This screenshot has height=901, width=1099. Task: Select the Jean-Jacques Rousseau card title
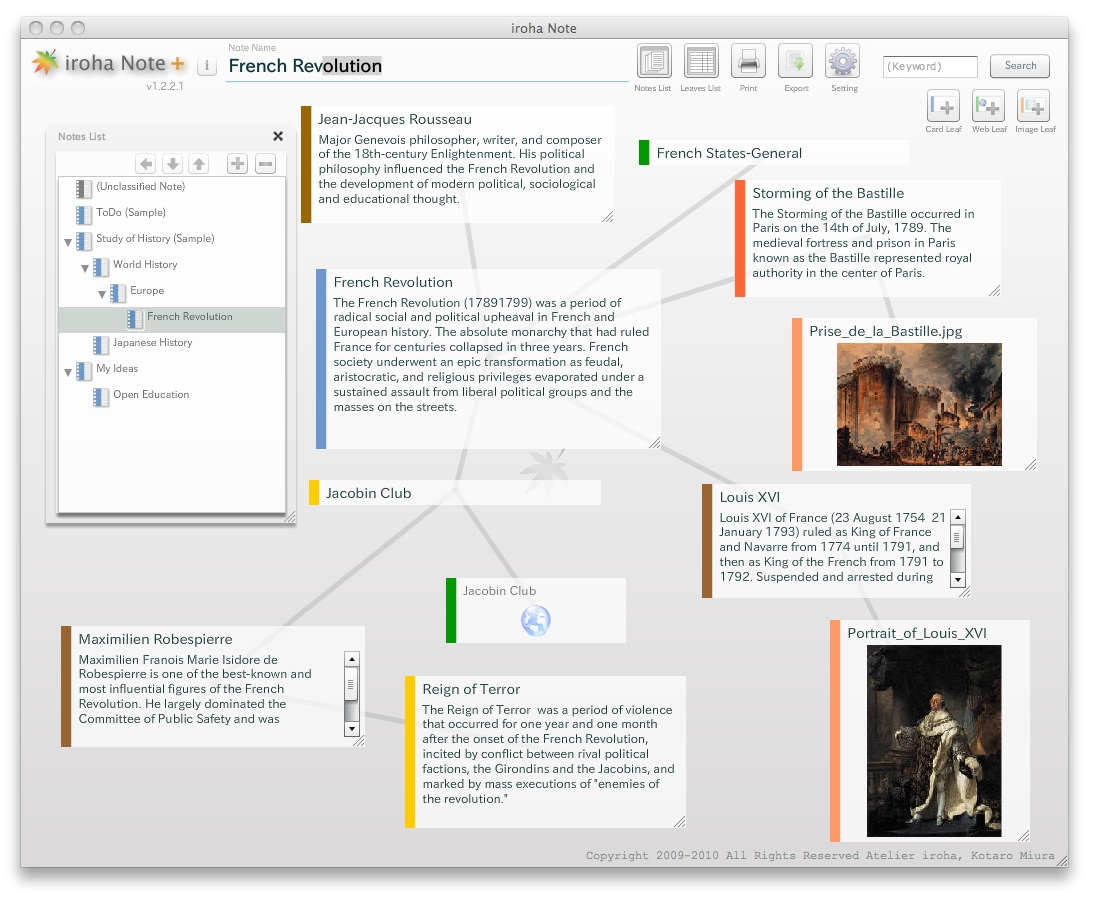pos(395,119)
